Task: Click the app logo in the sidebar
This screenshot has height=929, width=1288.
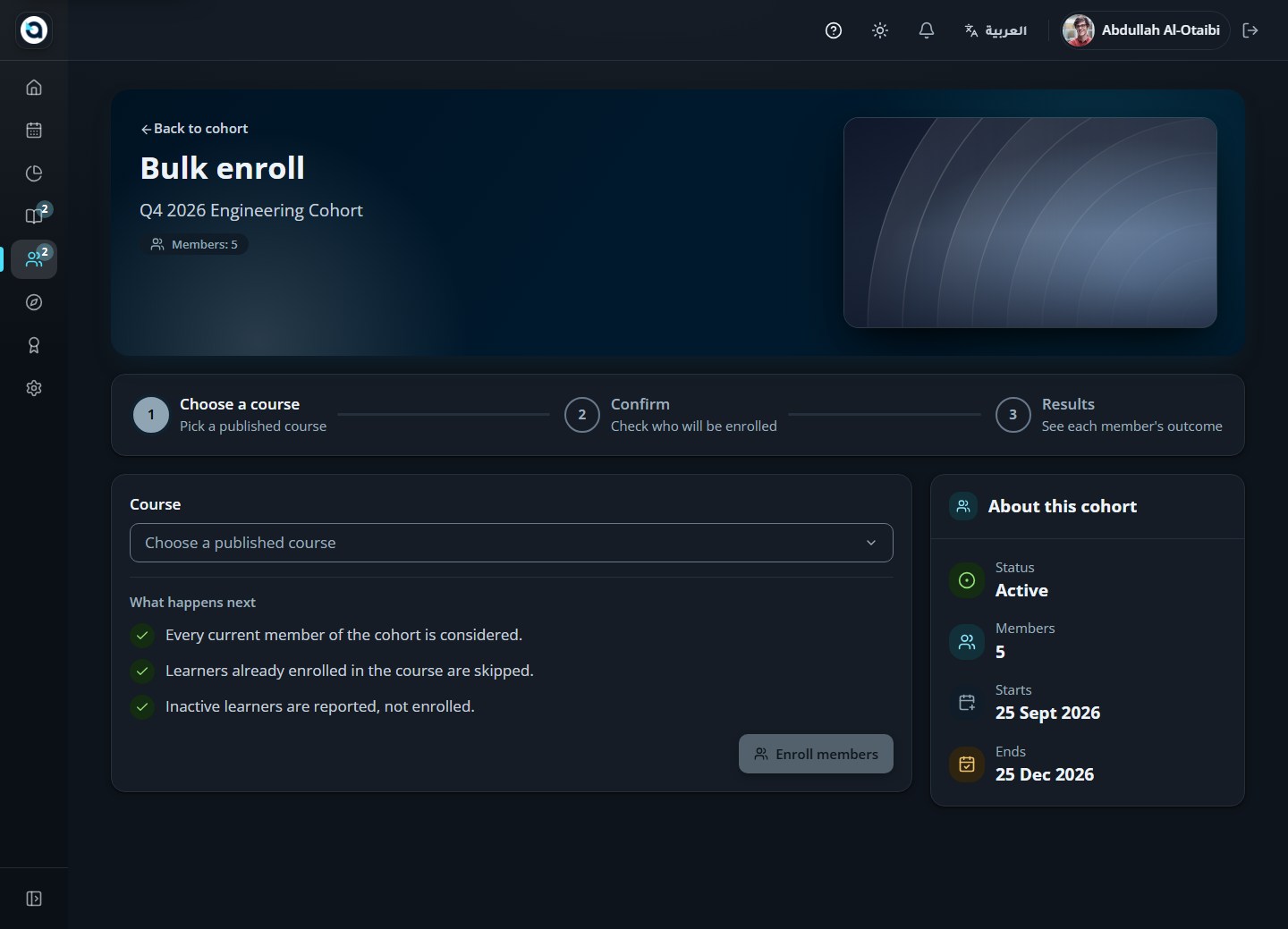Action: 34,30
